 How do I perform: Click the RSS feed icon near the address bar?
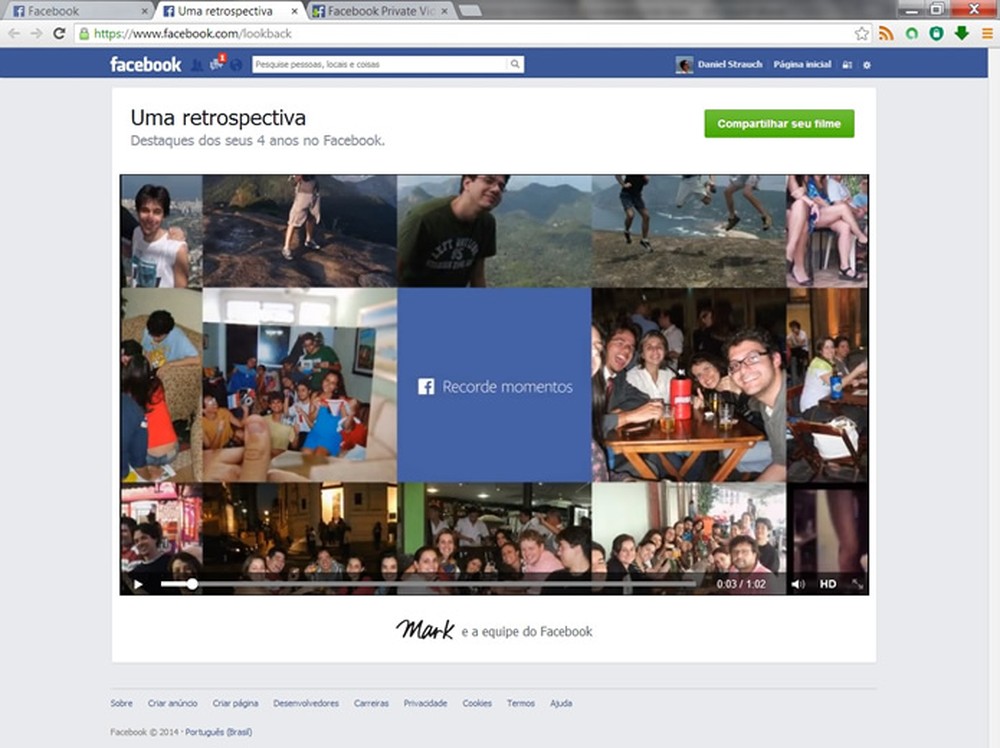[x=885, y=33]
